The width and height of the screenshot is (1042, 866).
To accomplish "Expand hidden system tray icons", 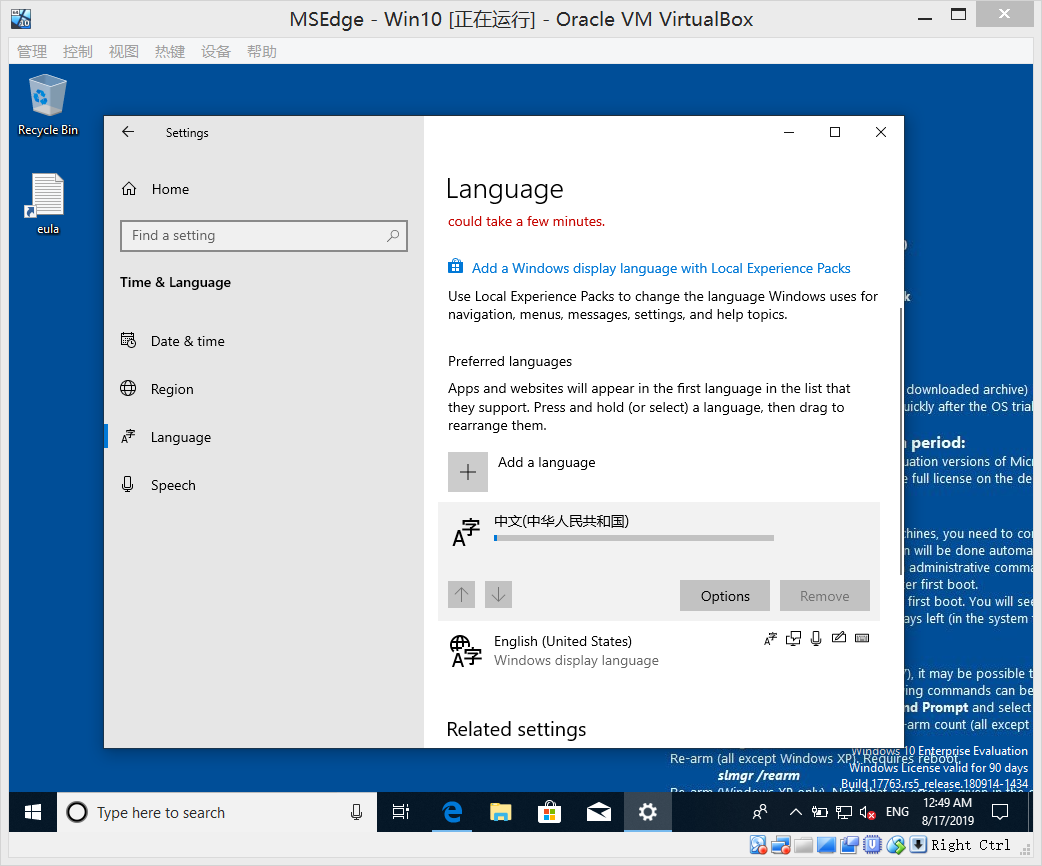I will pyautogui.click(x=795, y=812).
